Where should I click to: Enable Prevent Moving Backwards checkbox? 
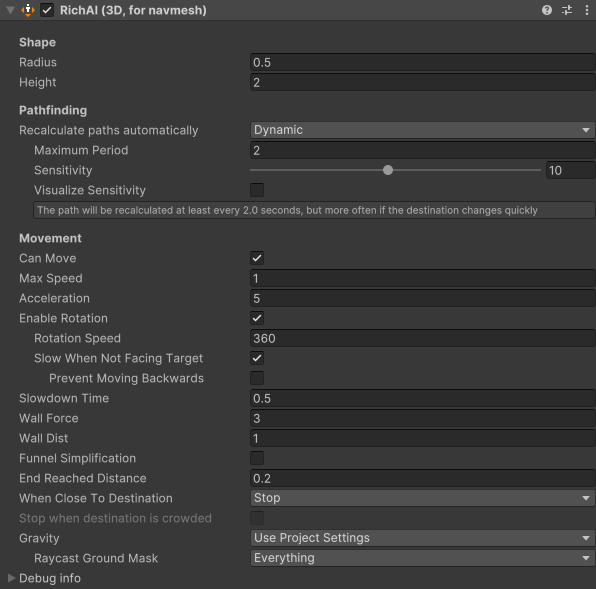[257, 378]
